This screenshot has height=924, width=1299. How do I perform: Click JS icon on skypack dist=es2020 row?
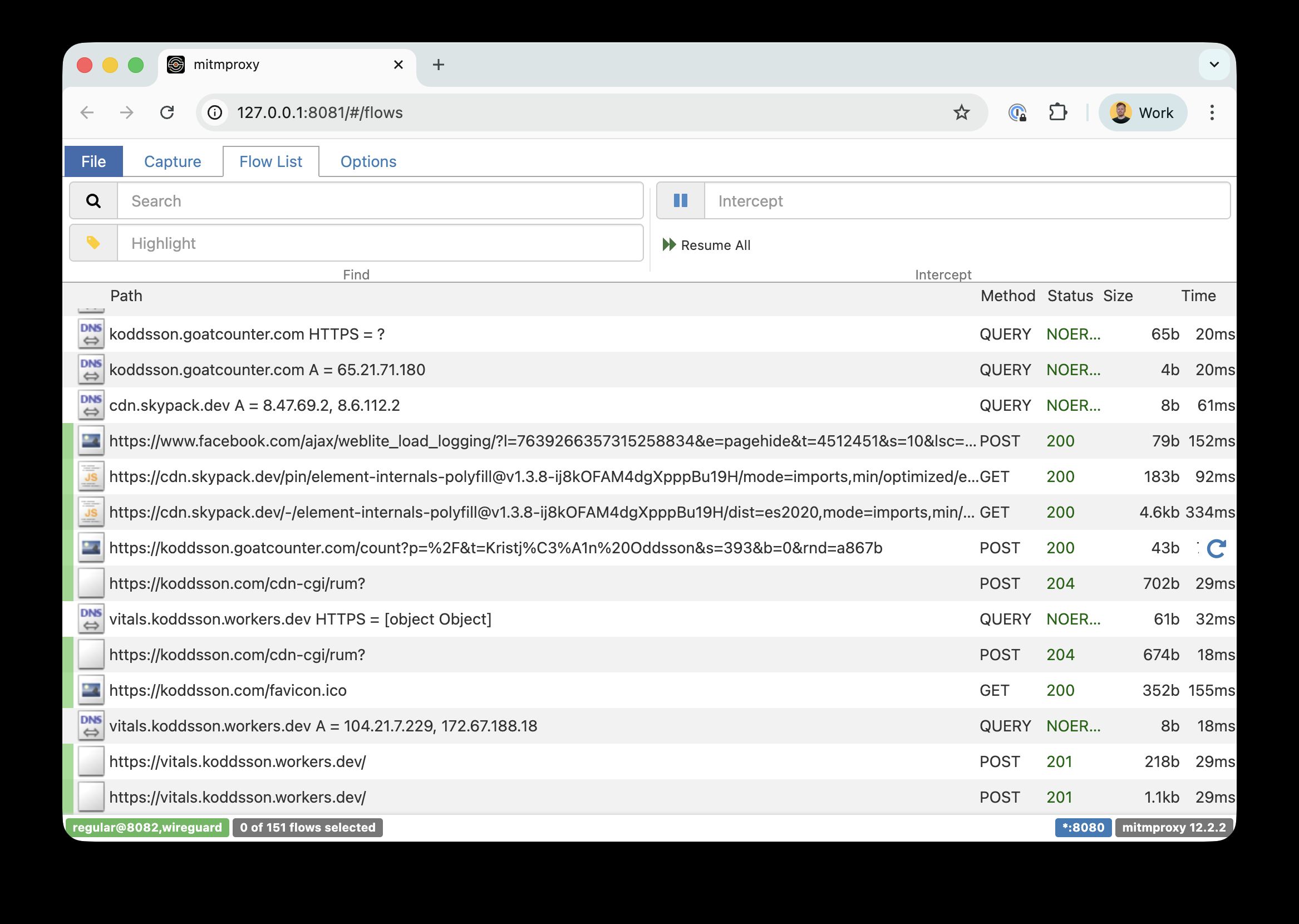91,512
